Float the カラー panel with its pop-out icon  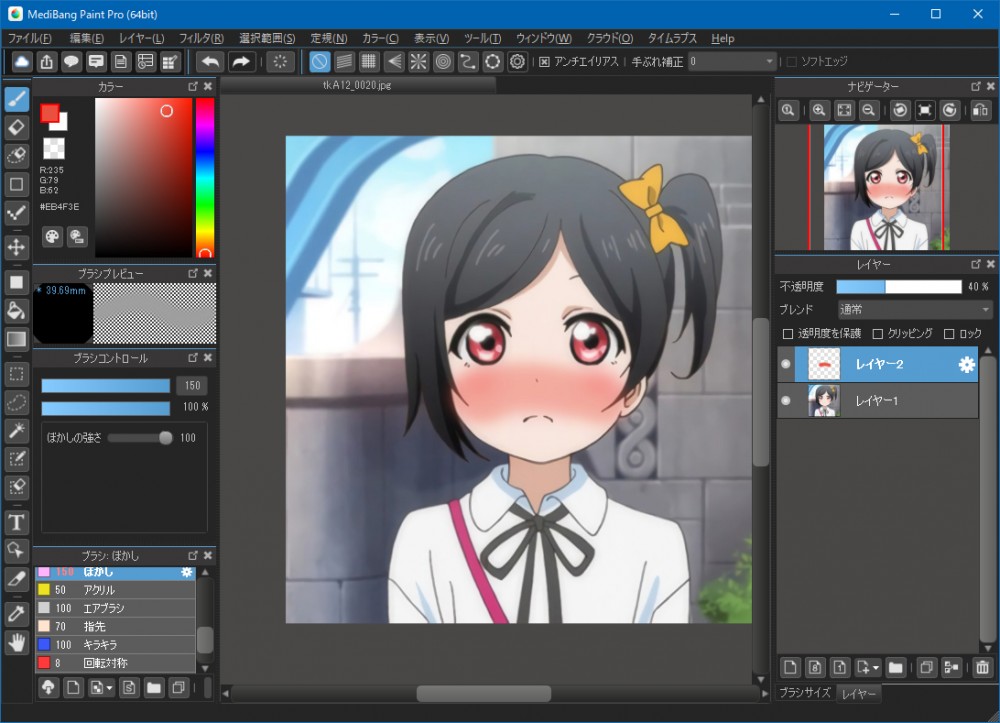pos(193,86)
